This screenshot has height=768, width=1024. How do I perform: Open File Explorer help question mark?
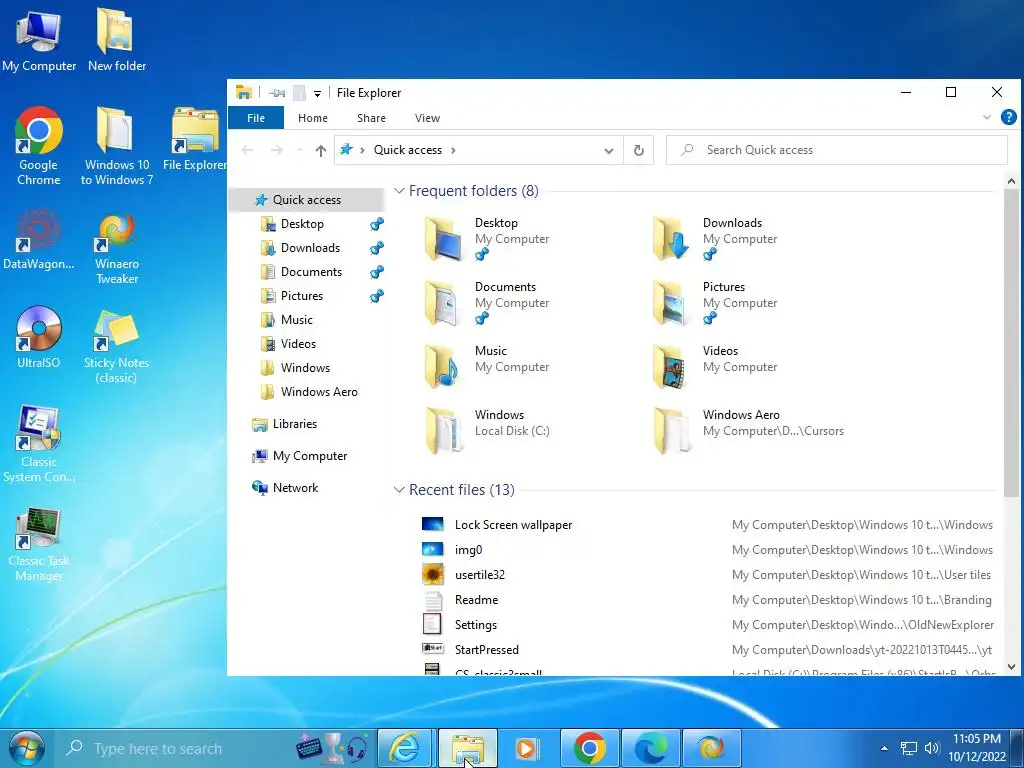click(x=1008, y=118)
